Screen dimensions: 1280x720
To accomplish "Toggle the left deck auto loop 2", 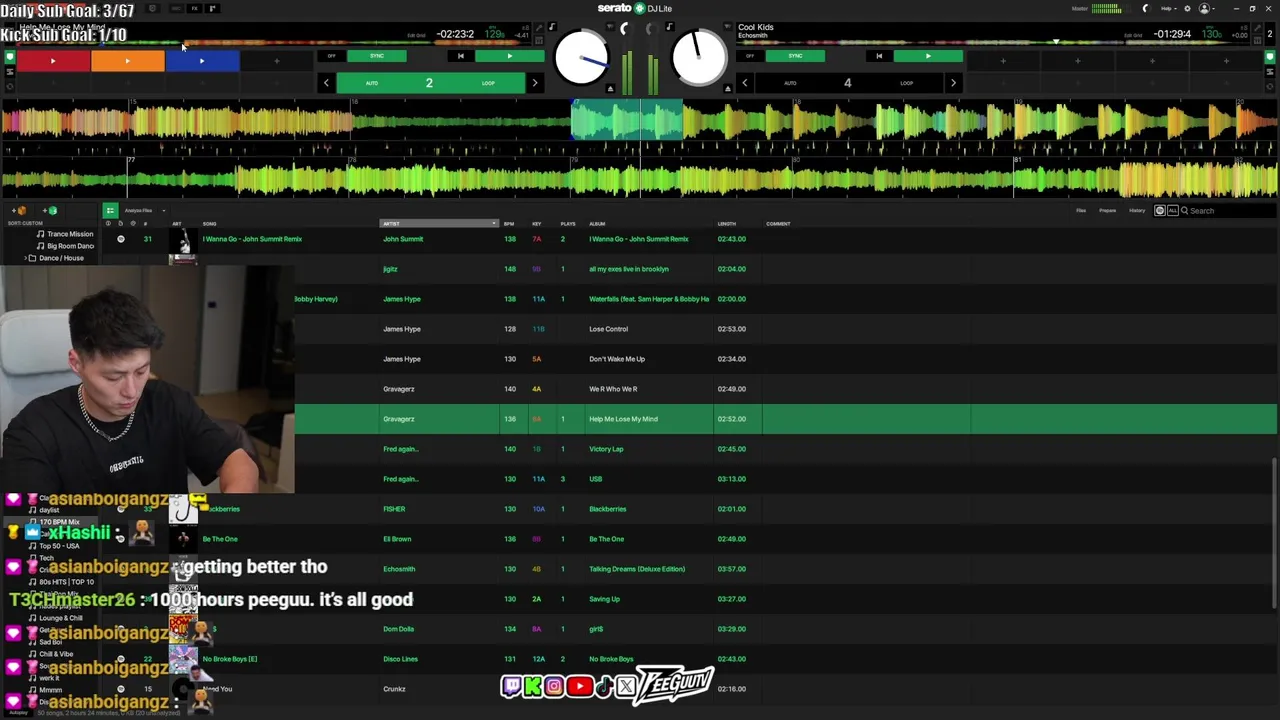I will (x=430, y=83).
